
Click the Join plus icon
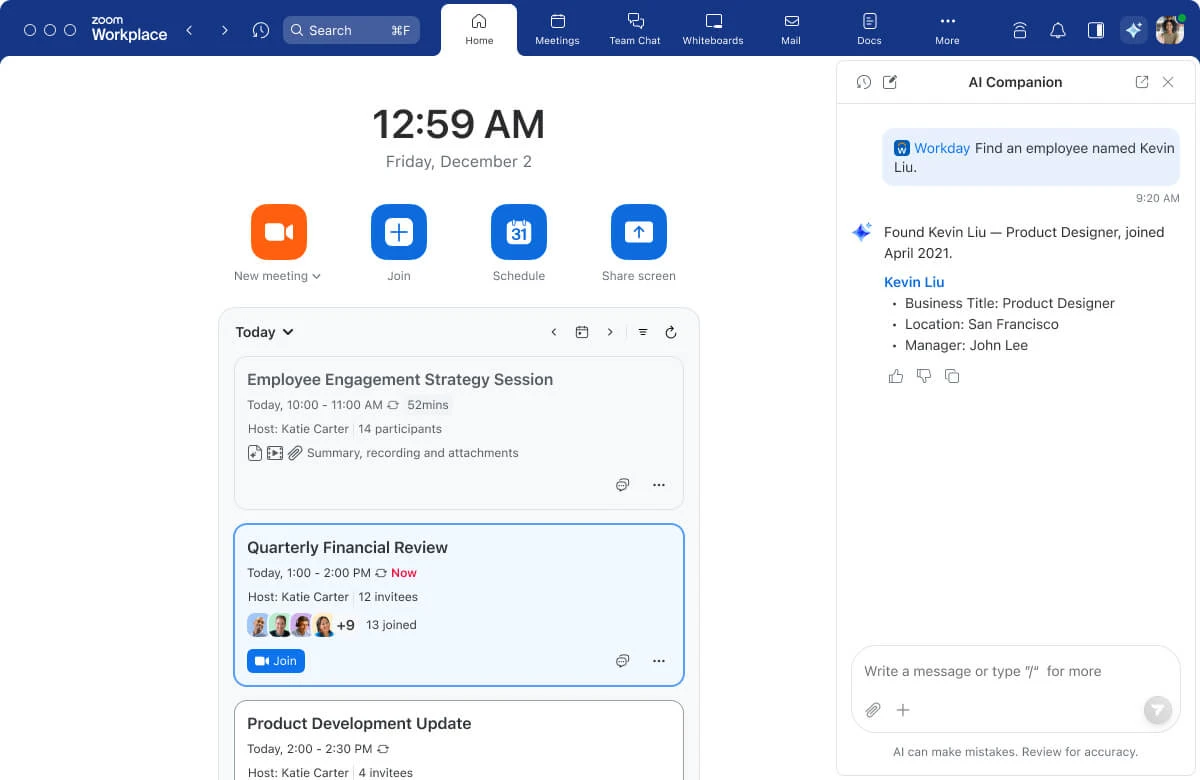399,232
